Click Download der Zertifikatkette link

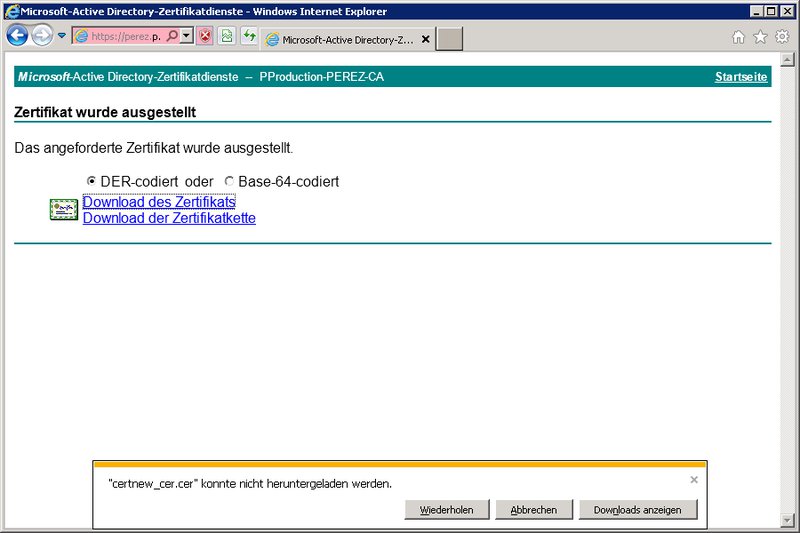coord(169,218)
